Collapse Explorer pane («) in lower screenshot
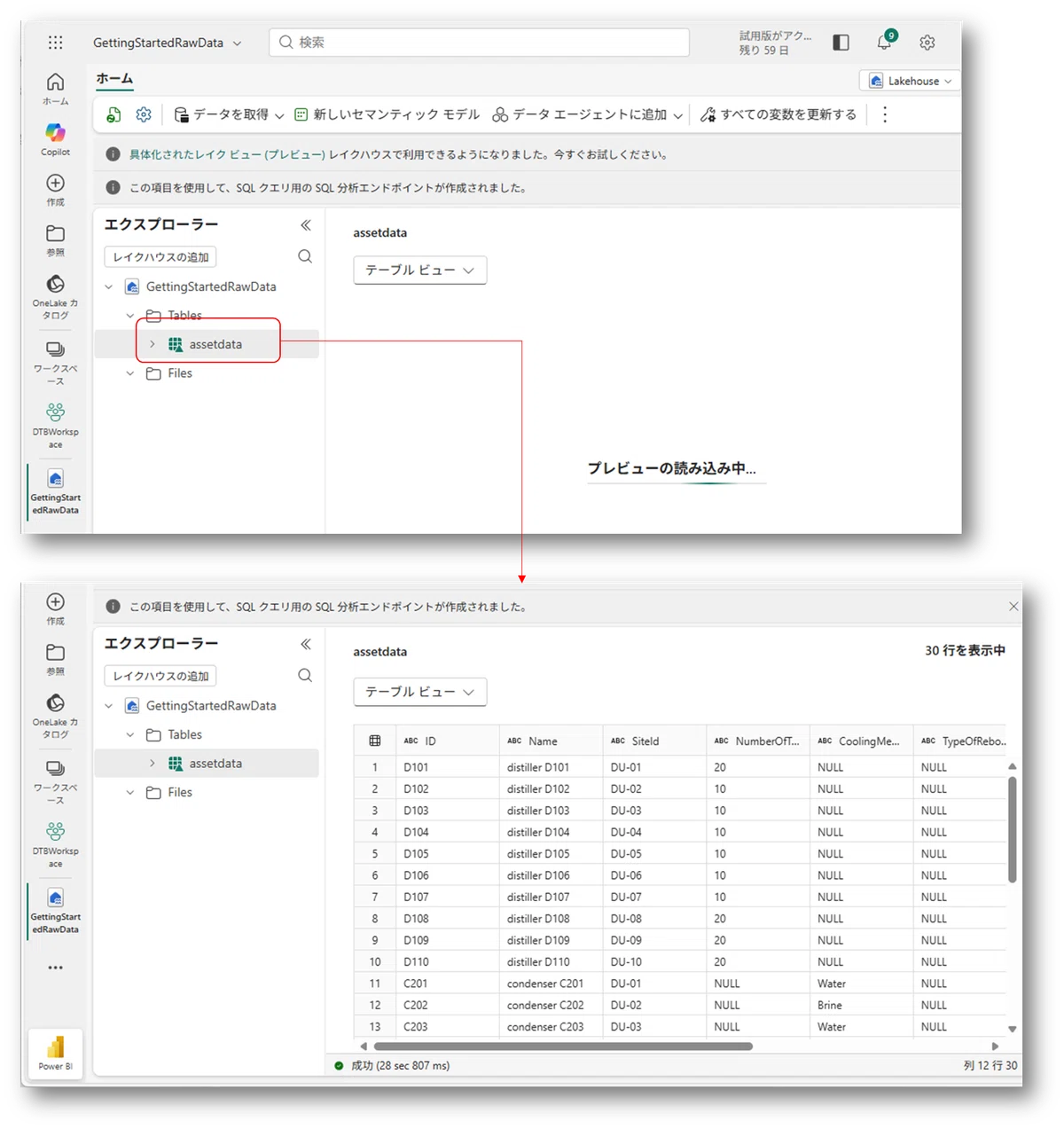 tap(305, 644)
